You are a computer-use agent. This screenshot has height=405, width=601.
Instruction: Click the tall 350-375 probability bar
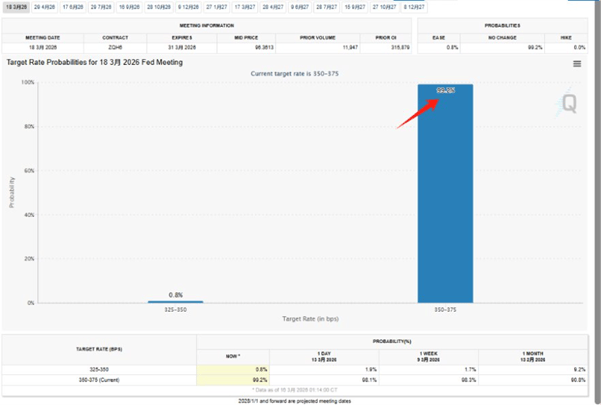coord(446,200)
